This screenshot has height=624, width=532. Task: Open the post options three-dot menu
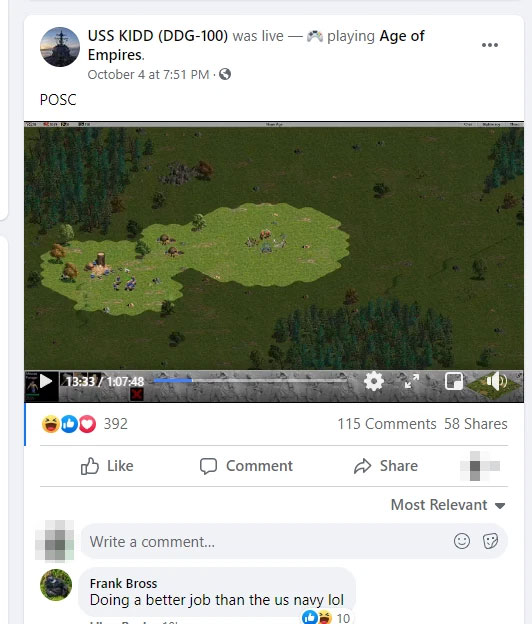click(x=489, y=45)
